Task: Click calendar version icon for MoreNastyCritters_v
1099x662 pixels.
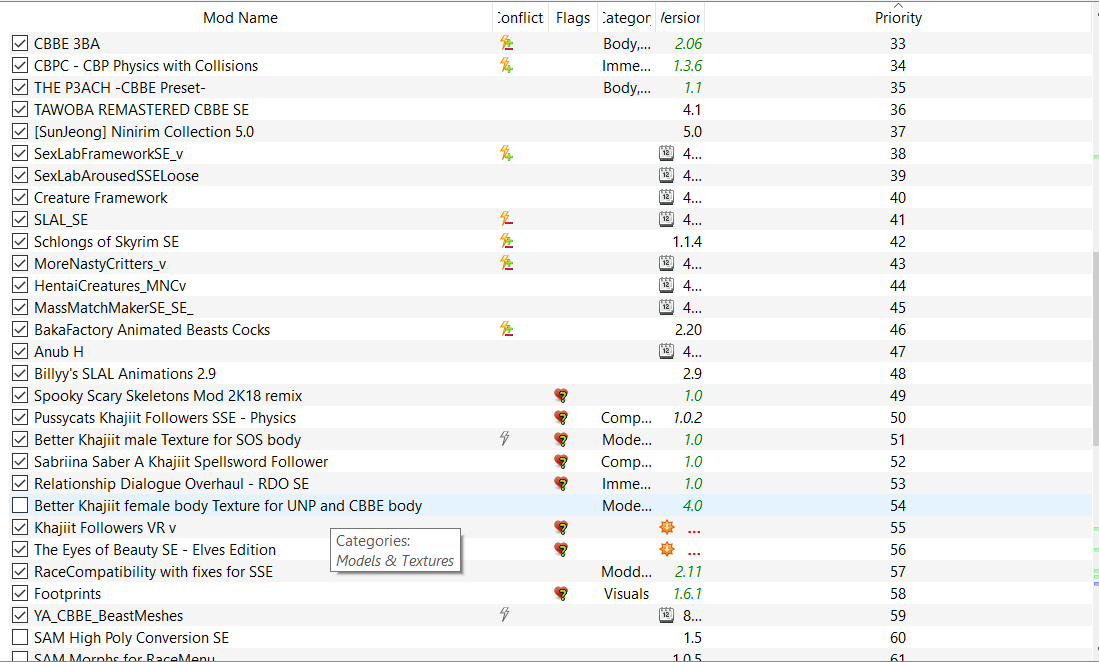Action: (x=667, y=263)
